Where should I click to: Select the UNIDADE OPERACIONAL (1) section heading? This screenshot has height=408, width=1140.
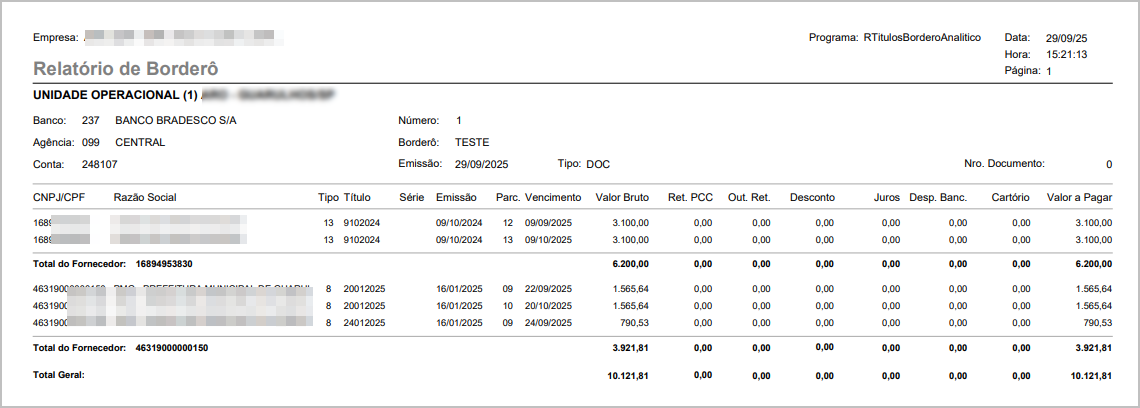click(113, 95)
